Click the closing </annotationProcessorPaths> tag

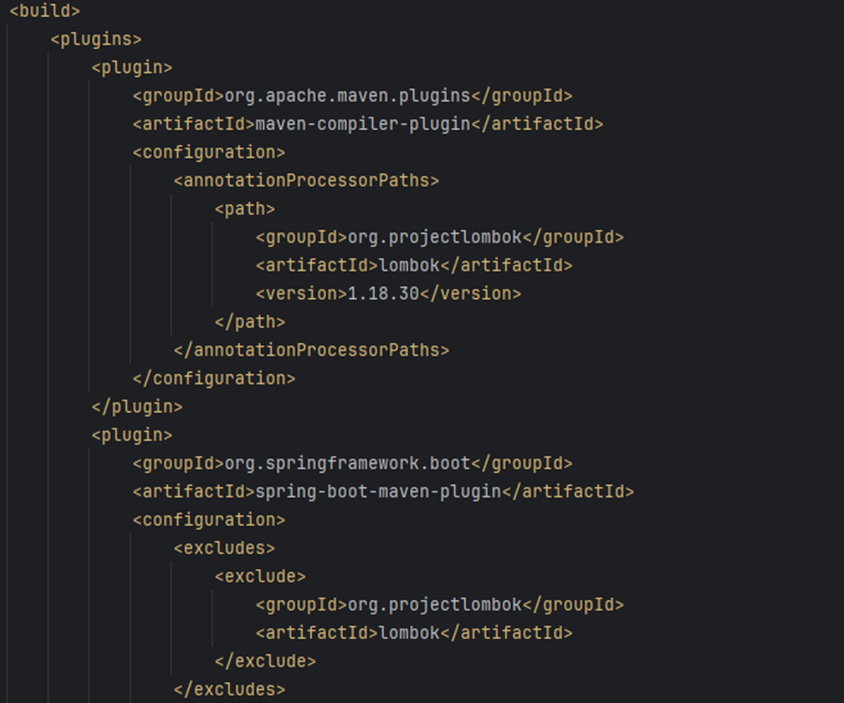click(312, 350)
